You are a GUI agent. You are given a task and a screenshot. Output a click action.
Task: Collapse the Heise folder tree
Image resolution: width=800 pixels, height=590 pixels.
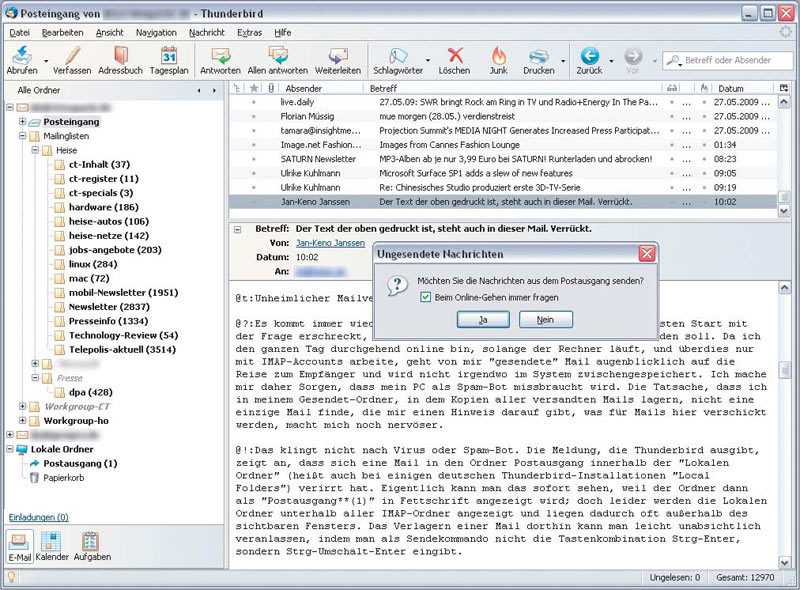point(36,150)
